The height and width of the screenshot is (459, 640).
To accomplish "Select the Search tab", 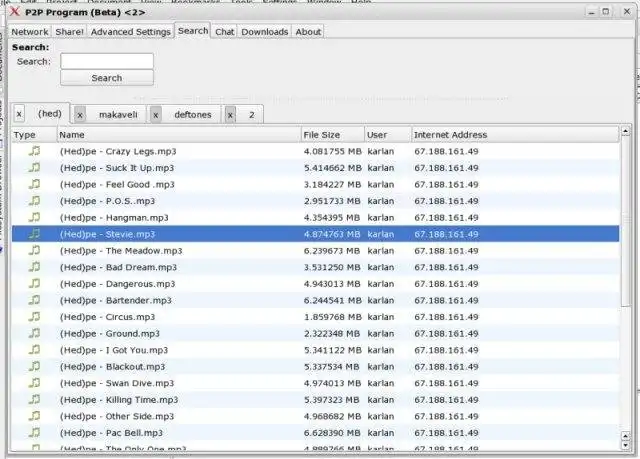I will [x=193, y=31].
